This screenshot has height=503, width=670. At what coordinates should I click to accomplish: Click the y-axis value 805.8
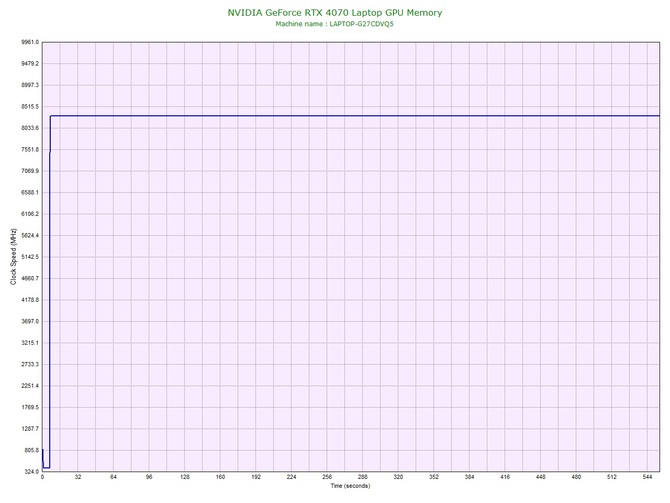click(x=31, y=450)
